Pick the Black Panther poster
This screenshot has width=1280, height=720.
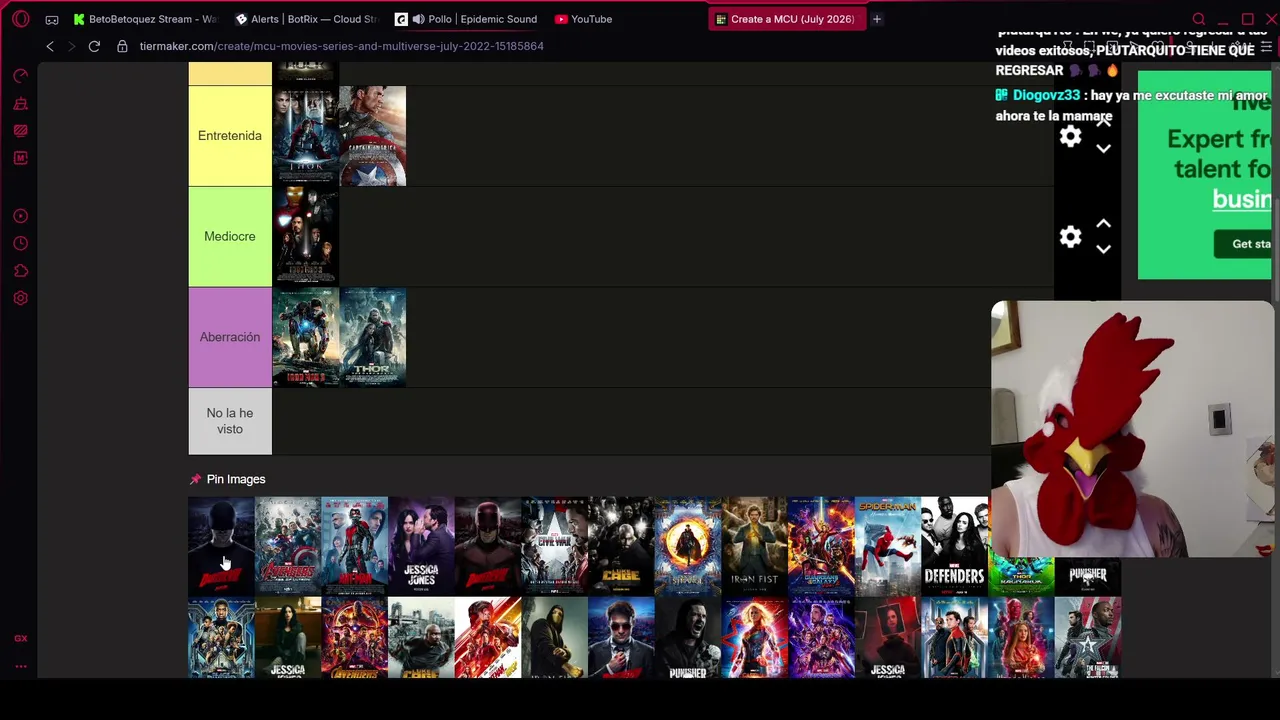click(221, 638)
